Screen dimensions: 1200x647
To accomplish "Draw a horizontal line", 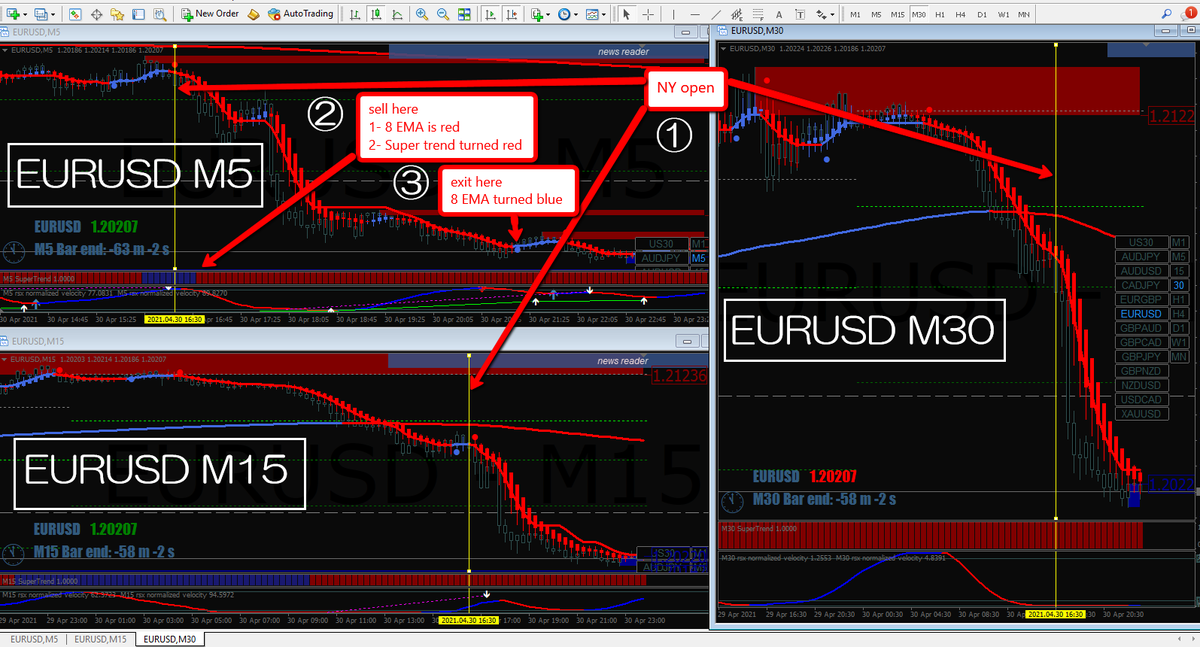I will click(695, 14).
